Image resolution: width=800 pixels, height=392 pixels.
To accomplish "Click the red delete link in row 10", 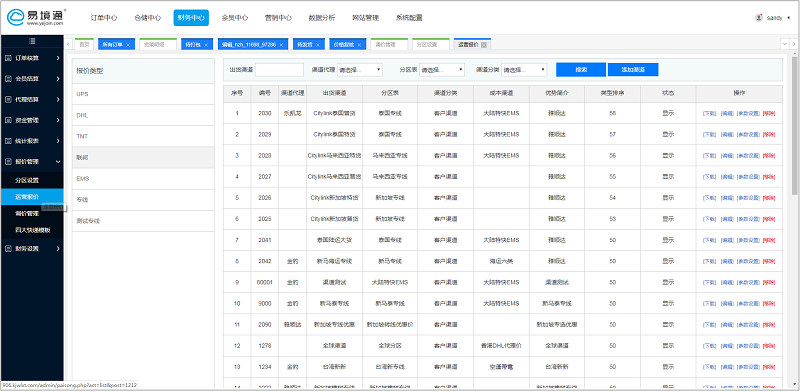I will coord(768,303).
